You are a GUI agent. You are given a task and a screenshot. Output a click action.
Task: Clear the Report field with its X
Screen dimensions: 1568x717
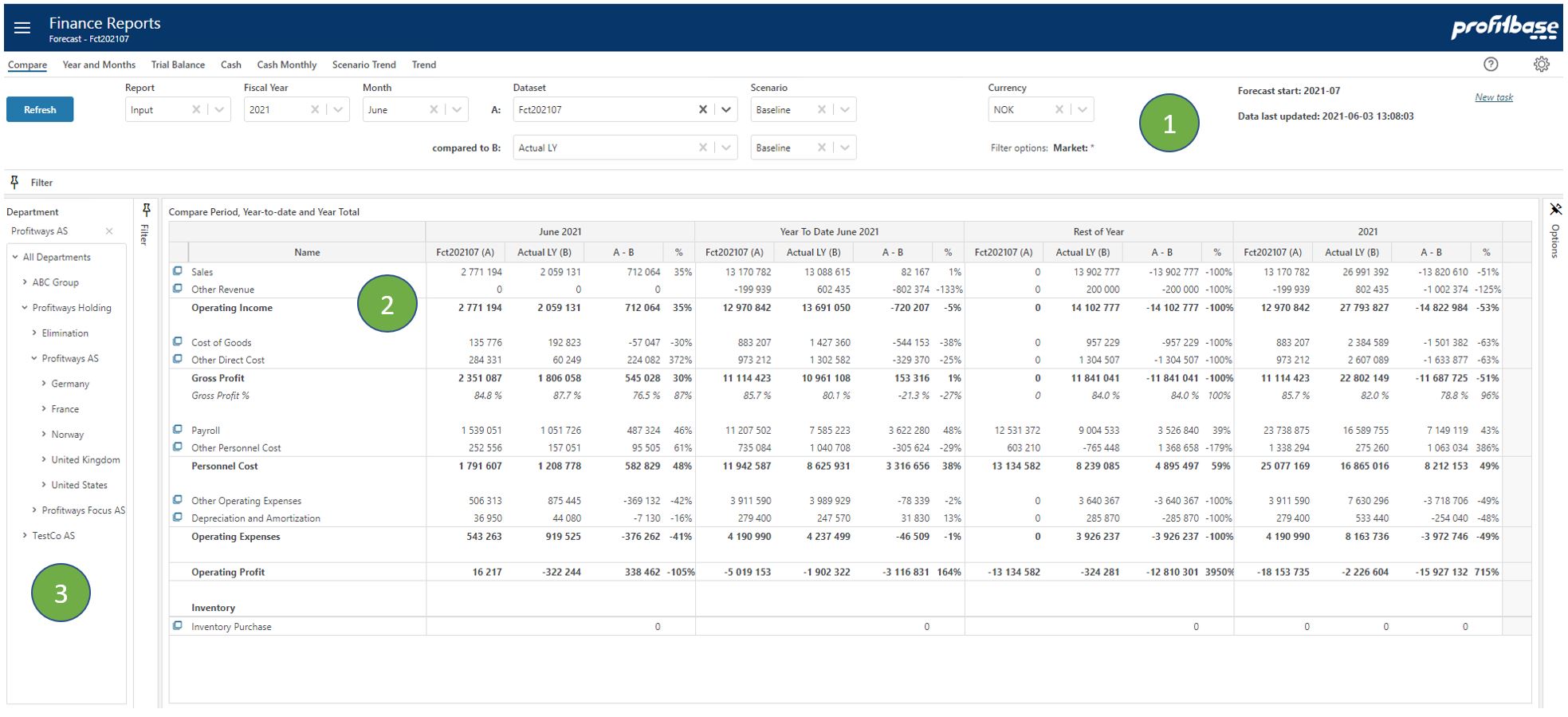[196, 109]
